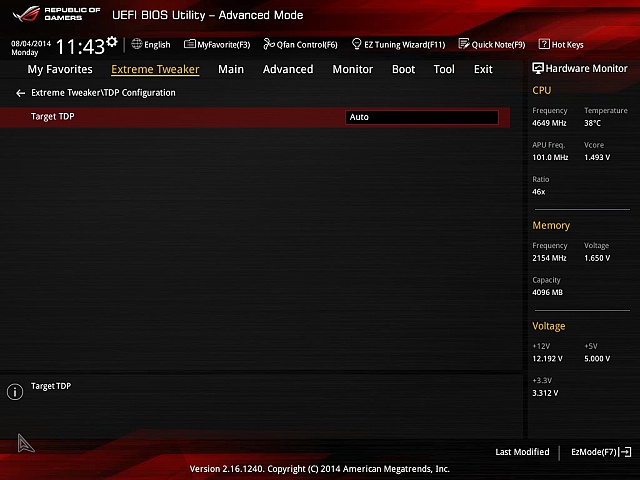
Task: Click the Vcore 1.493 V reading
Action: tap(597, 157)
